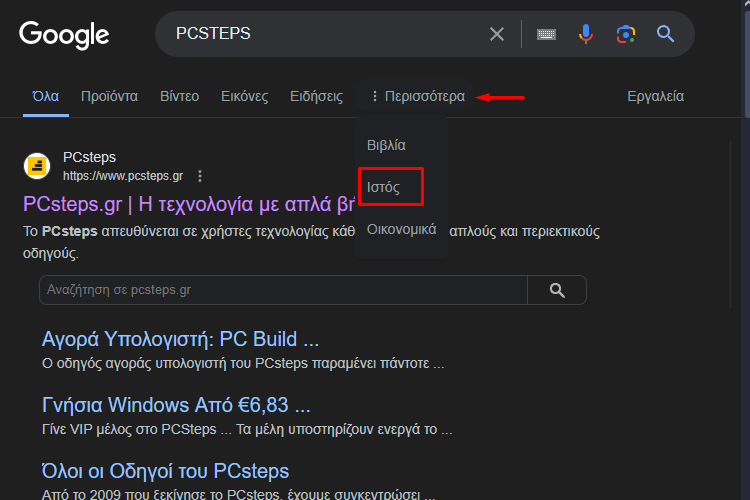Open Όλοι οι Οδηγοί του PCsteps link
Viewport: 750px width, 500px height.
click(165, 471)
